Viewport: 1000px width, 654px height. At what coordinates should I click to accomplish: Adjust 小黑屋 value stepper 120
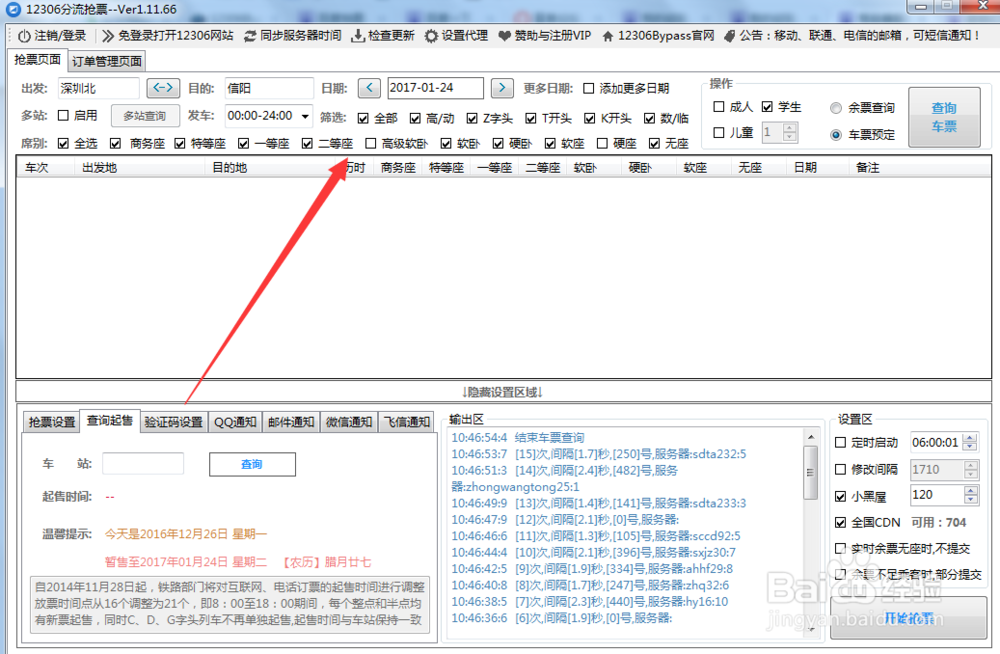970,494
